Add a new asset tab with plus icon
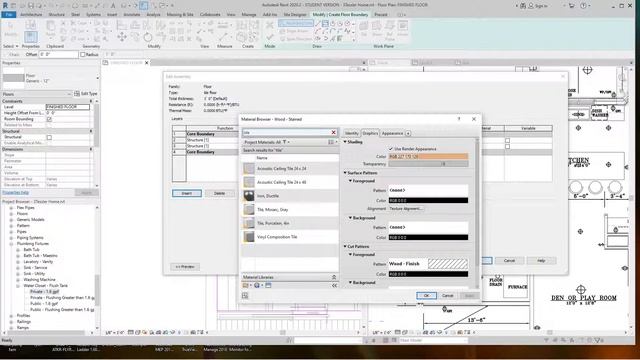Viewport: 640px width, 360px height. tap(408, 133)
